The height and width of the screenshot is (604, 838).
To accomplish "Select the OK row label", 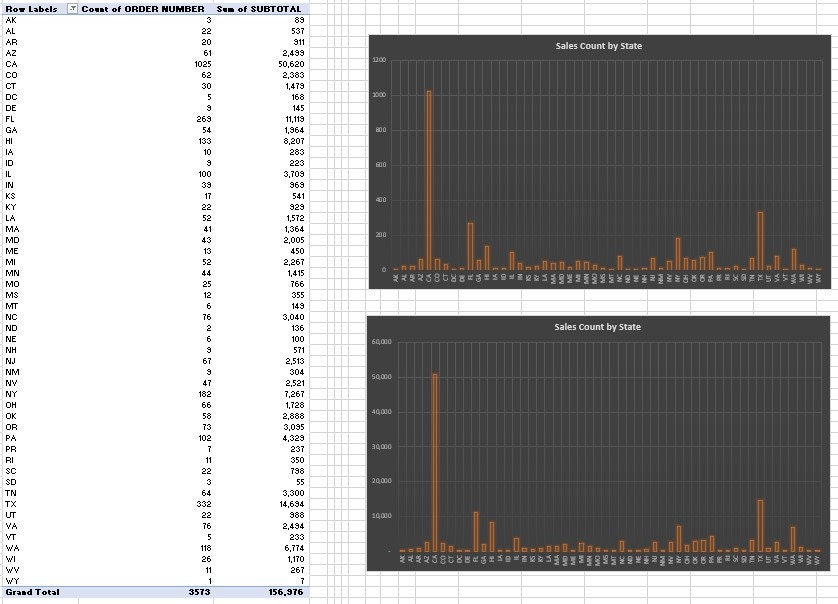I will tap(11, 416).
